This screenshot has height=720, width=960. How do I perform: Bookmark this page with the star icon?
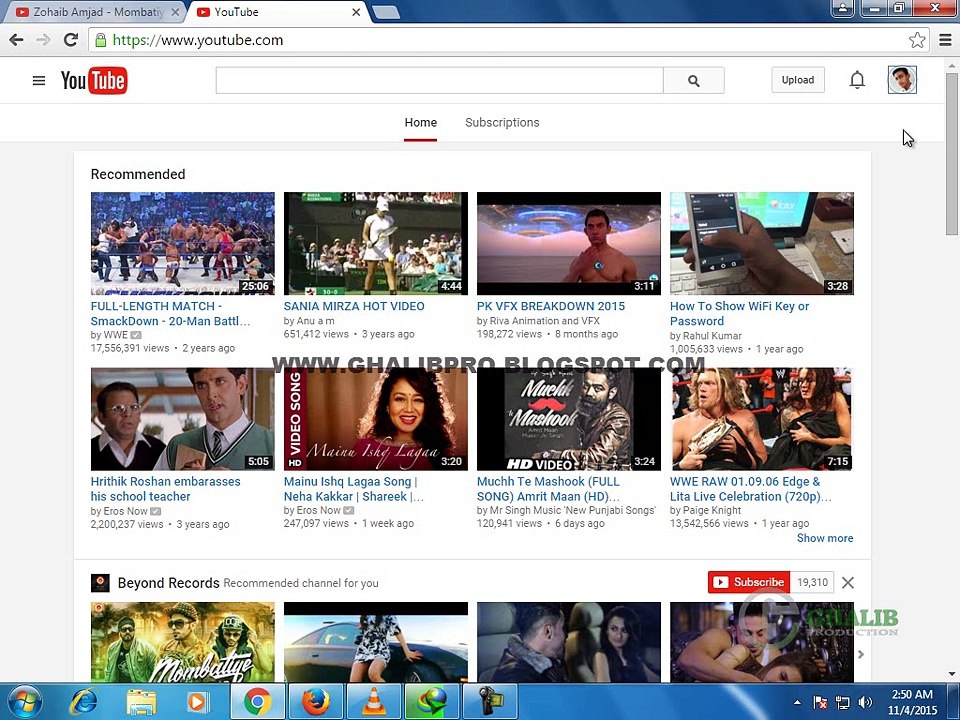click(x=917, y=40)
